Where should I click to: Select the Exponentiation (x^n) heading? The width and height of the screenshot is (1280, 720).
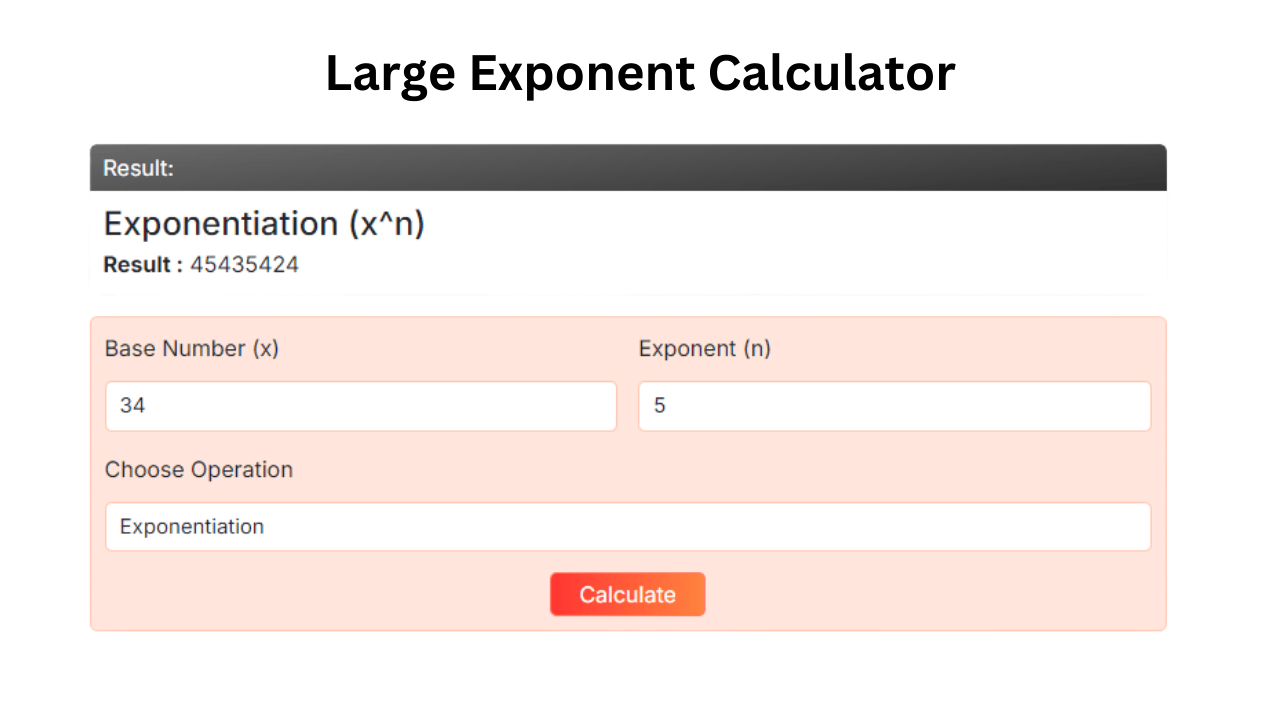264,223
